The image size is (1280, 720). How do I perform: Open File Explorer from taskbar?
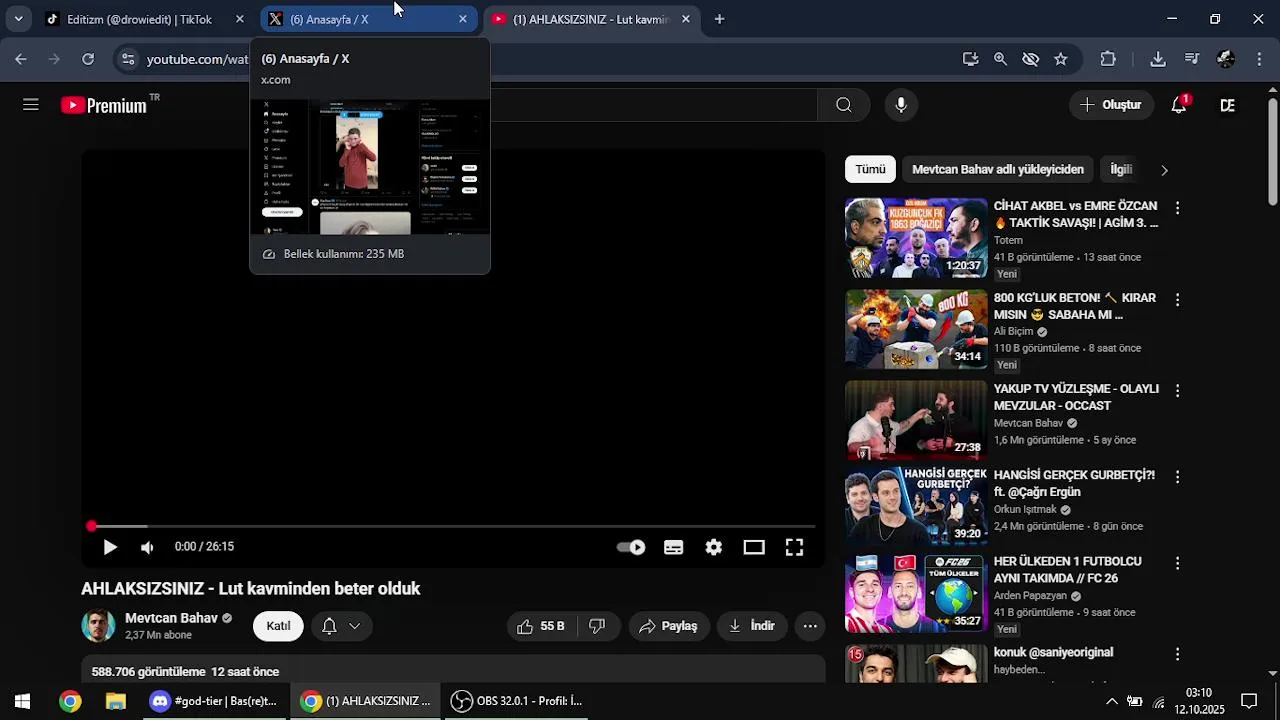[x=116, y=701]
